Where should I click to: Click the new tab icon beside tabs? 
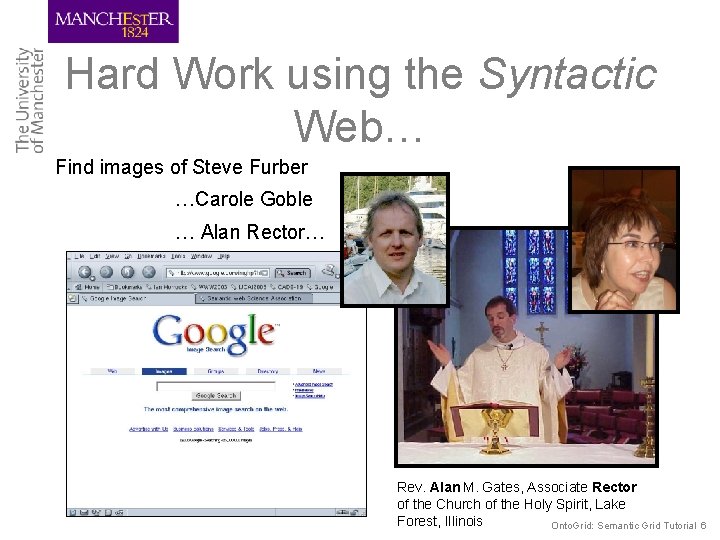point(73,298)
